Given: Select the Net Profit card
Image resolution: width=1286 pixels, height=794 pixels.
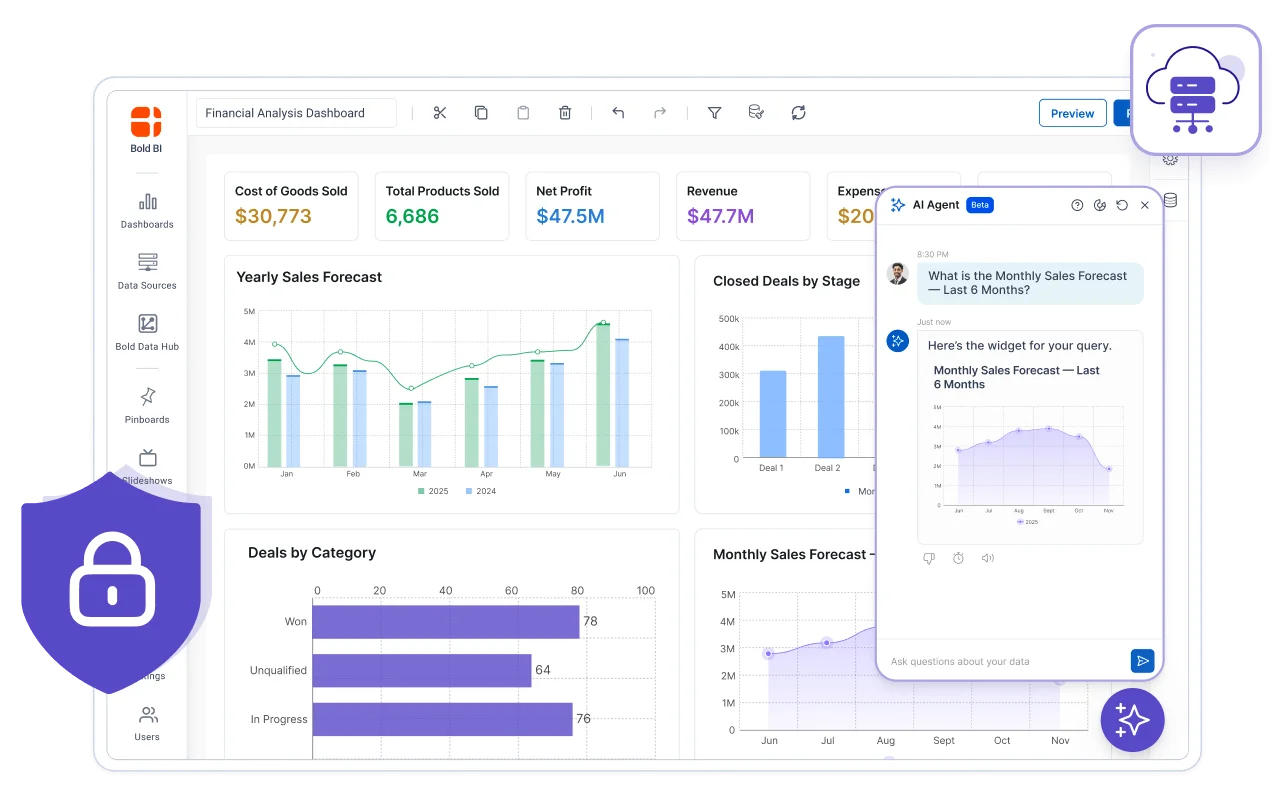Looking at the screenshot, I should [x=593, y=206].
